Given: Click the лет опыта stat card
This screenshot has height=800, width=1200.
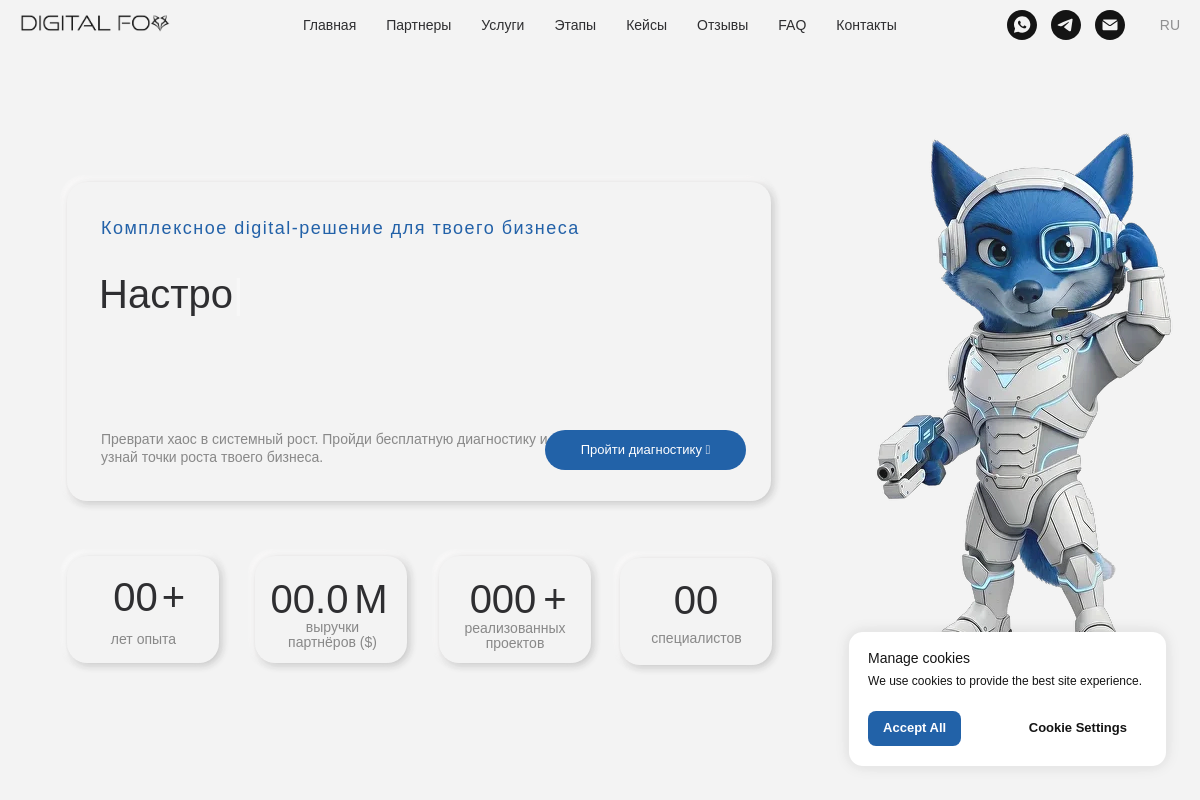Looking at the screenshot, I should (x=143, y=609).
